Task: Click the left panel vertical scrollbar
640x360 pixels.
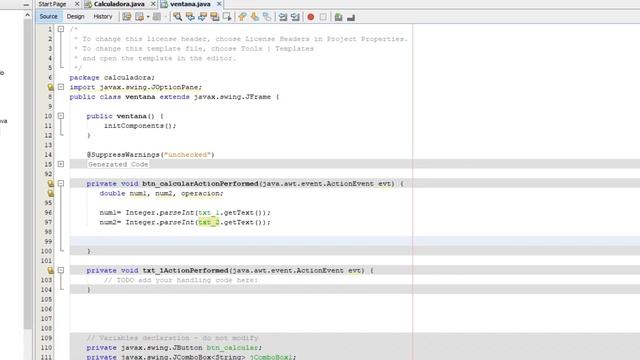Action: coord(28,173)
